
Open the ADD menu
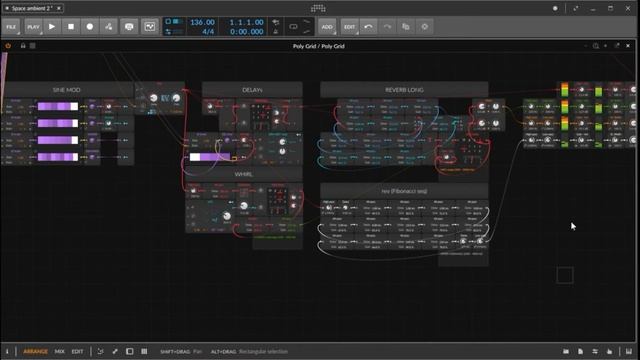point(327,27)
